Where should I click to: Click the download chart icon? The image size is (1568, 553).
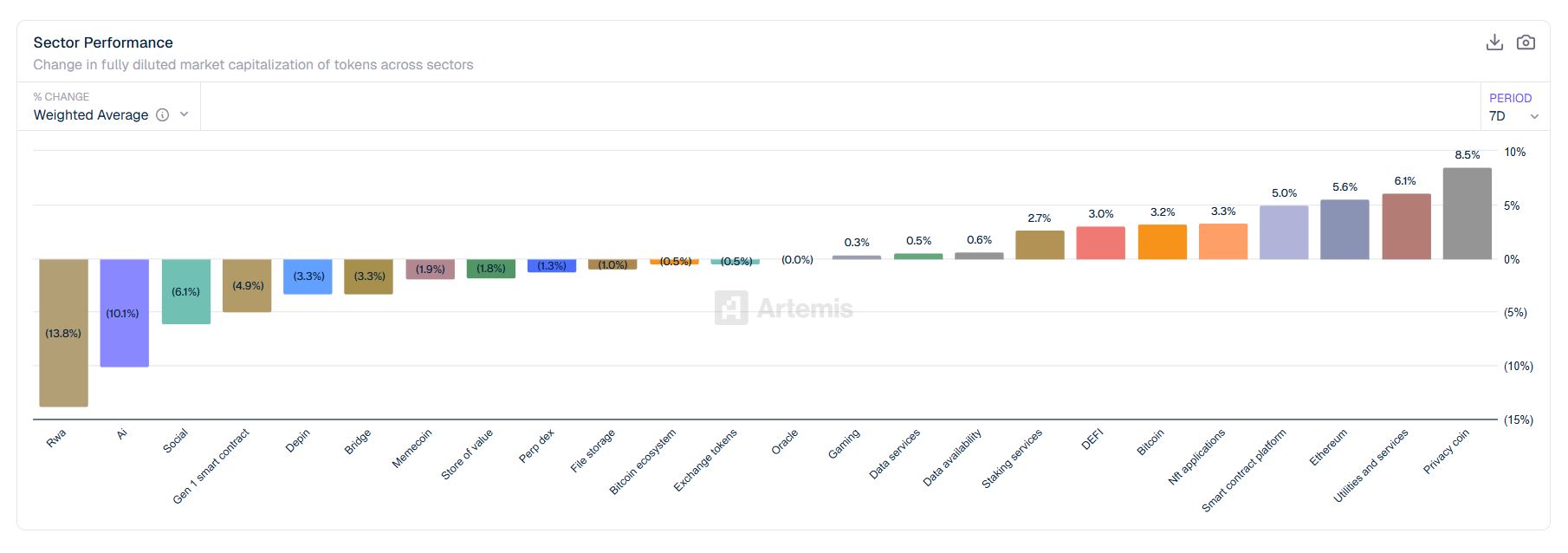(1494, 42)
